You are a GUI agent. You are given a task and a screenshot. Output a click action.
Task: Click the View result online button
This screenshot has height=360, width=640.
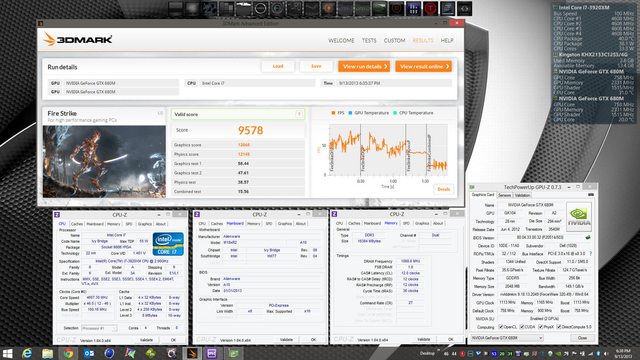click(424, 66)
